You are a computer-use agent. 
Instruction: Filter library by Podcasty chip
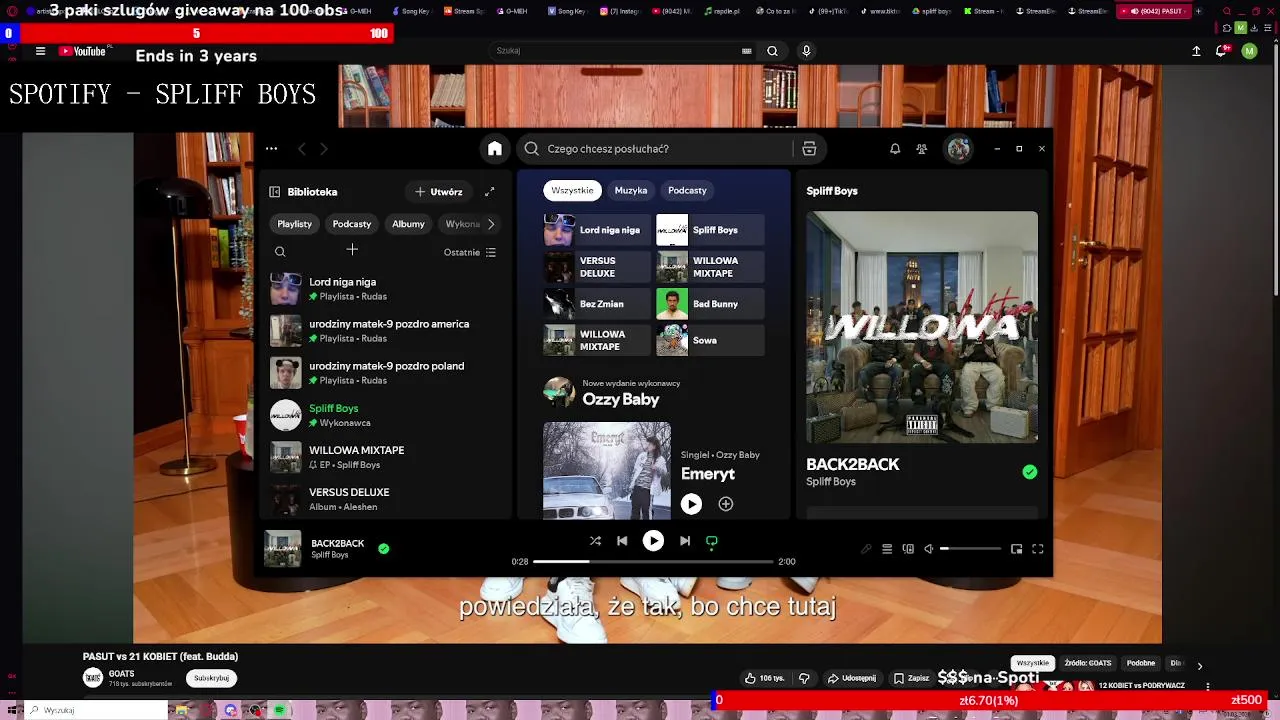pyautogui.click(x=352, y=224)
